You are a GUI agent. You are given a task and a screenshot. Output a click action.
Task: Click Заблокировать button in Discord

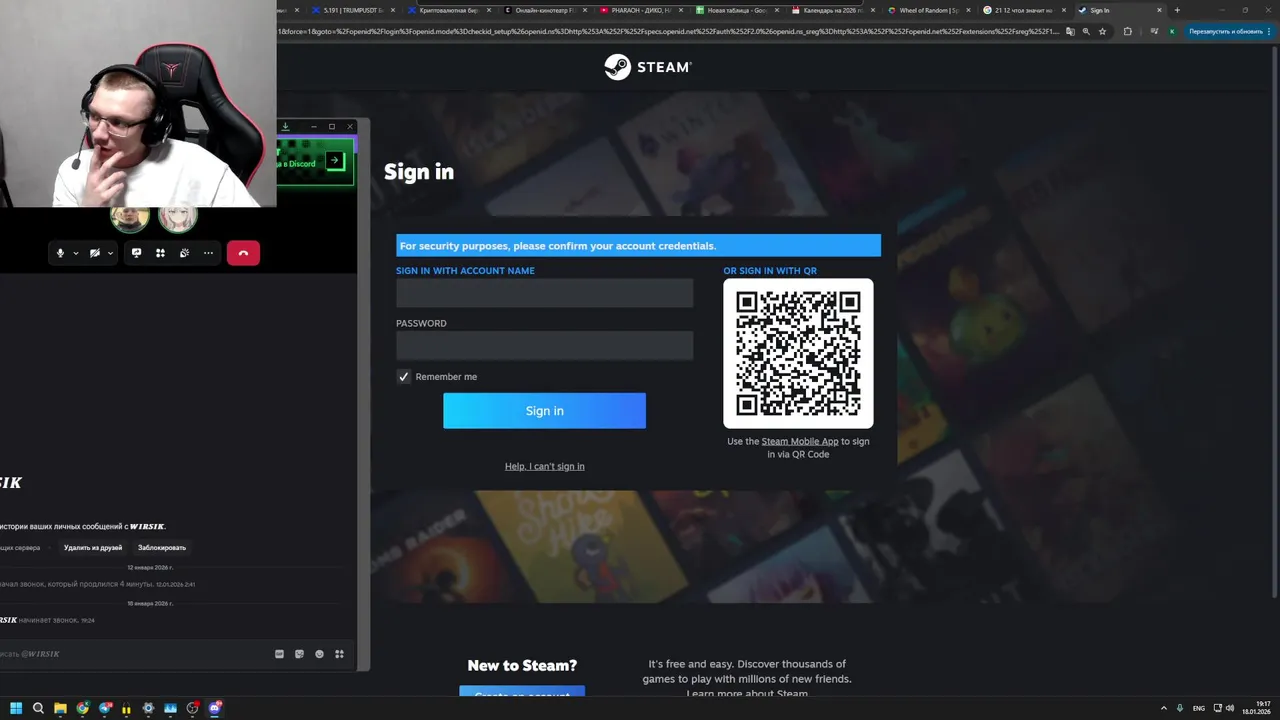[162, 547]
